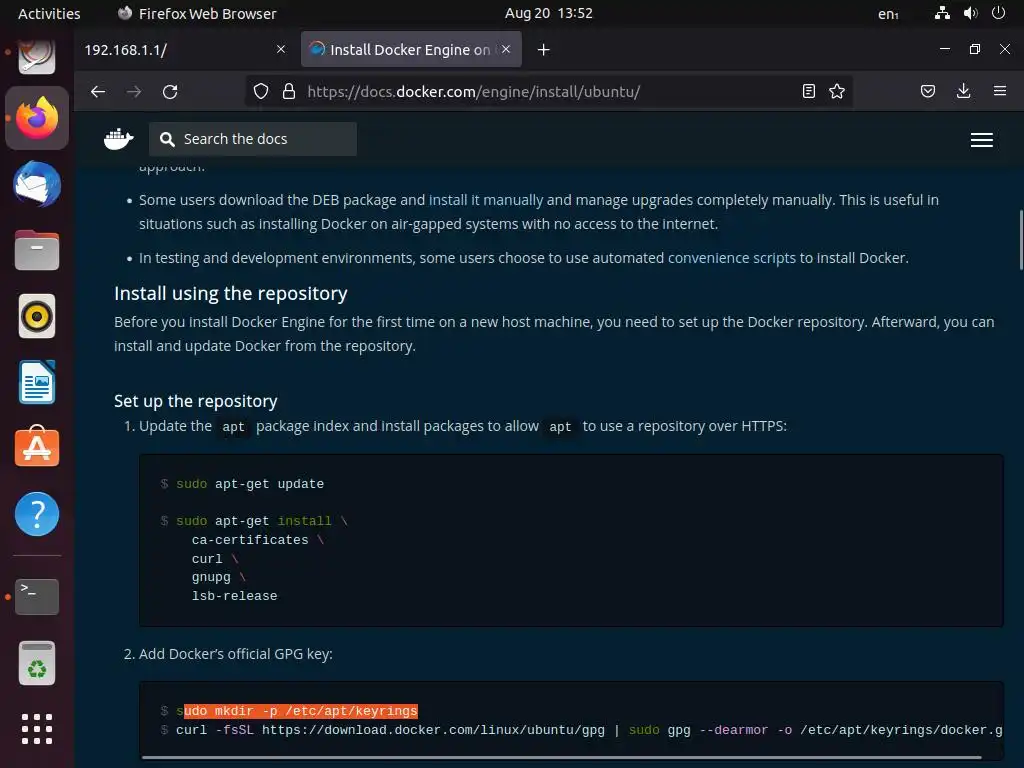The height and width of the screenshot is (768, 1024).
Task: Click the site security padlock icon
Action: (289, 91)
